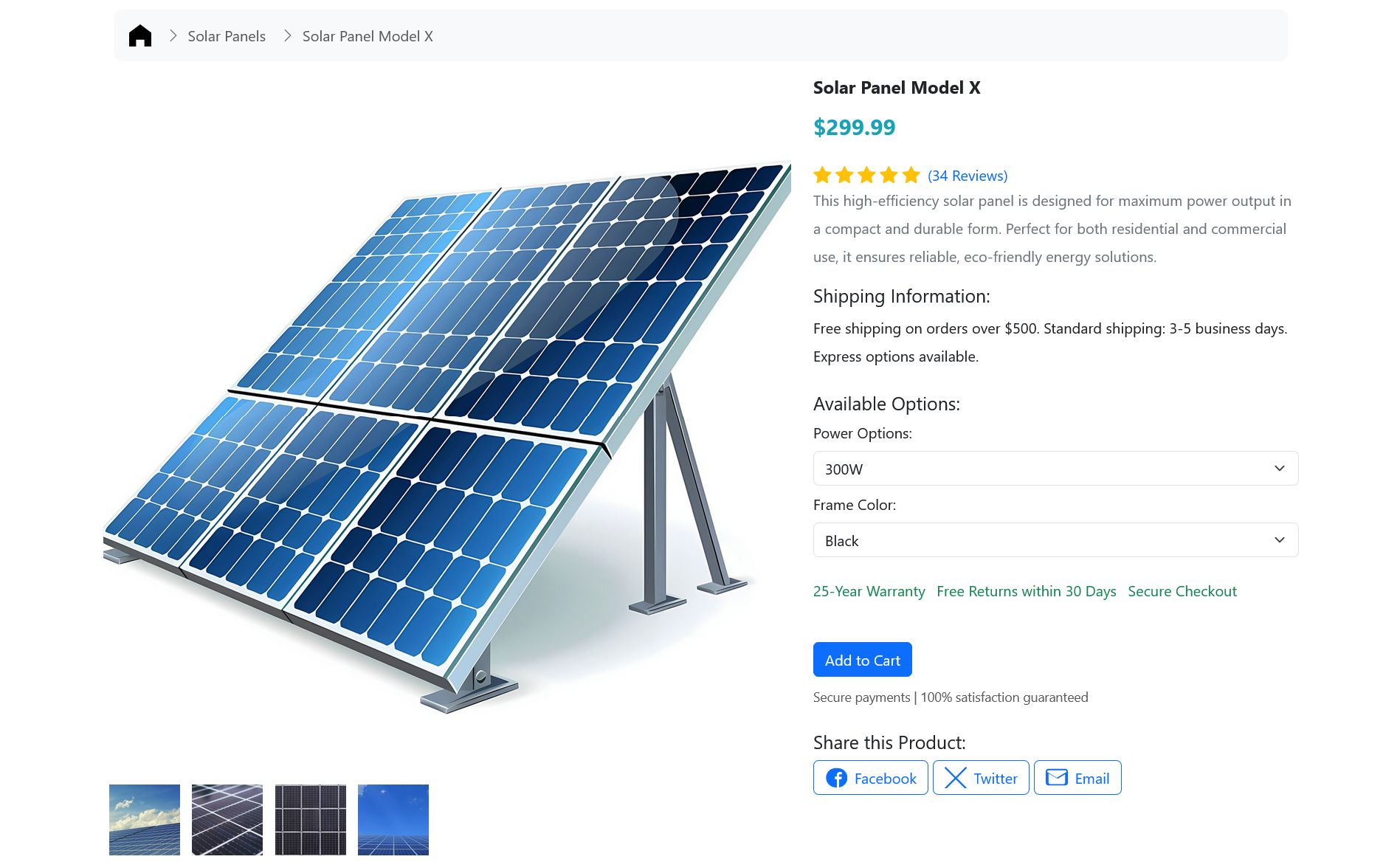The height and width of the screenshot is (862, 1400).
Task: Open the Power Options dropdown
Action: pos(1055,469)
